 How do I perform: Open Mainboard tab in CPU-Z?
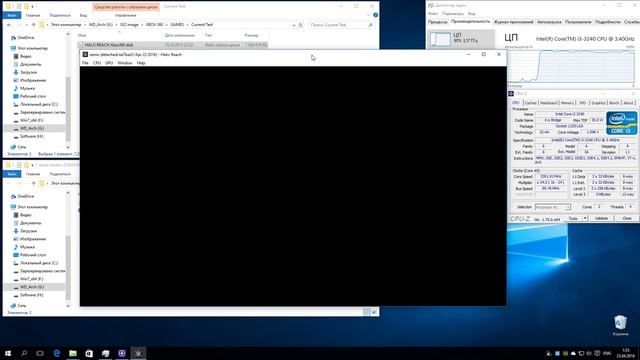click(548, 103)
